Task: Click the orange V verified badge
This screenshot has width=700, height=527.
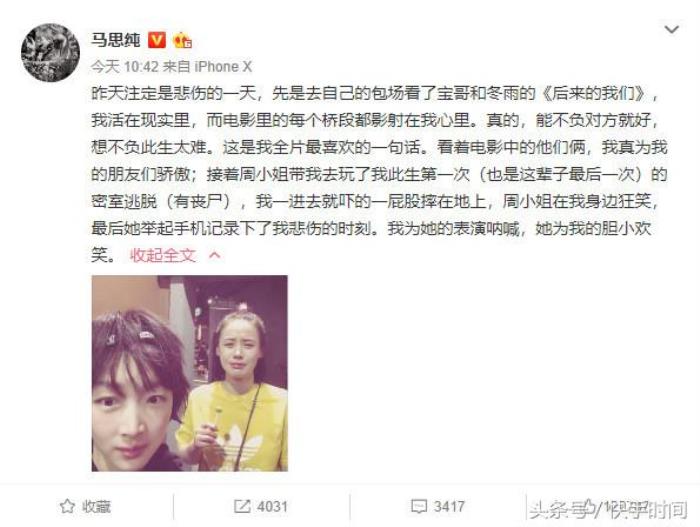Action: pos(157,40)
